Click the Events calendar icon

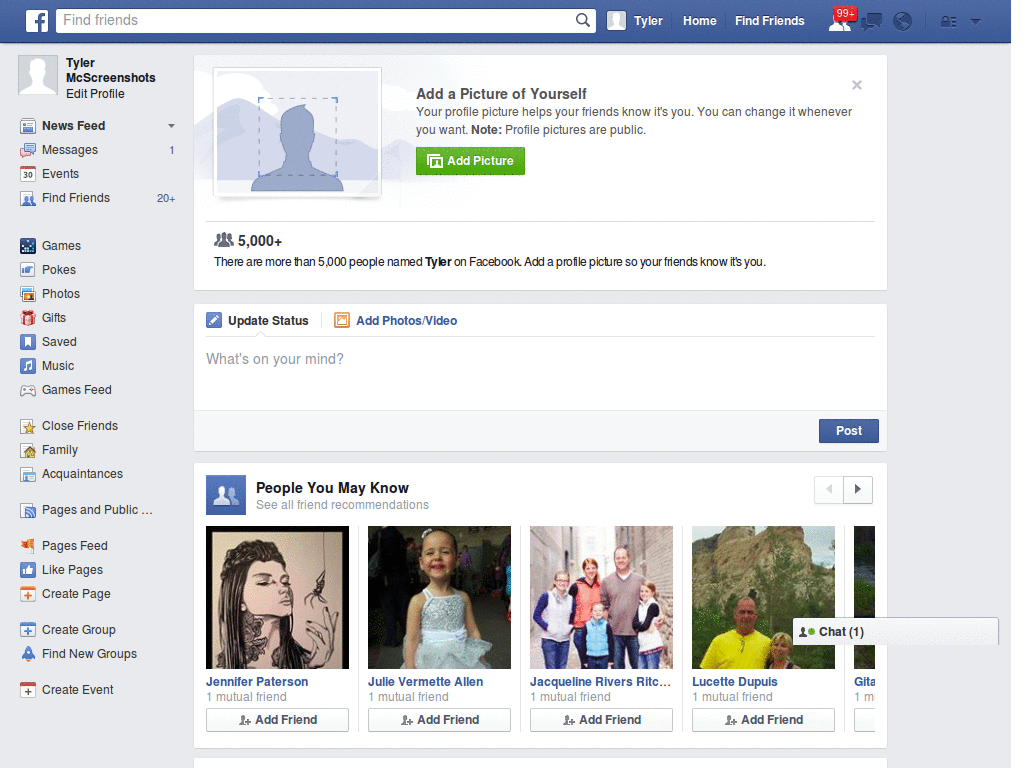pos(27,174)
